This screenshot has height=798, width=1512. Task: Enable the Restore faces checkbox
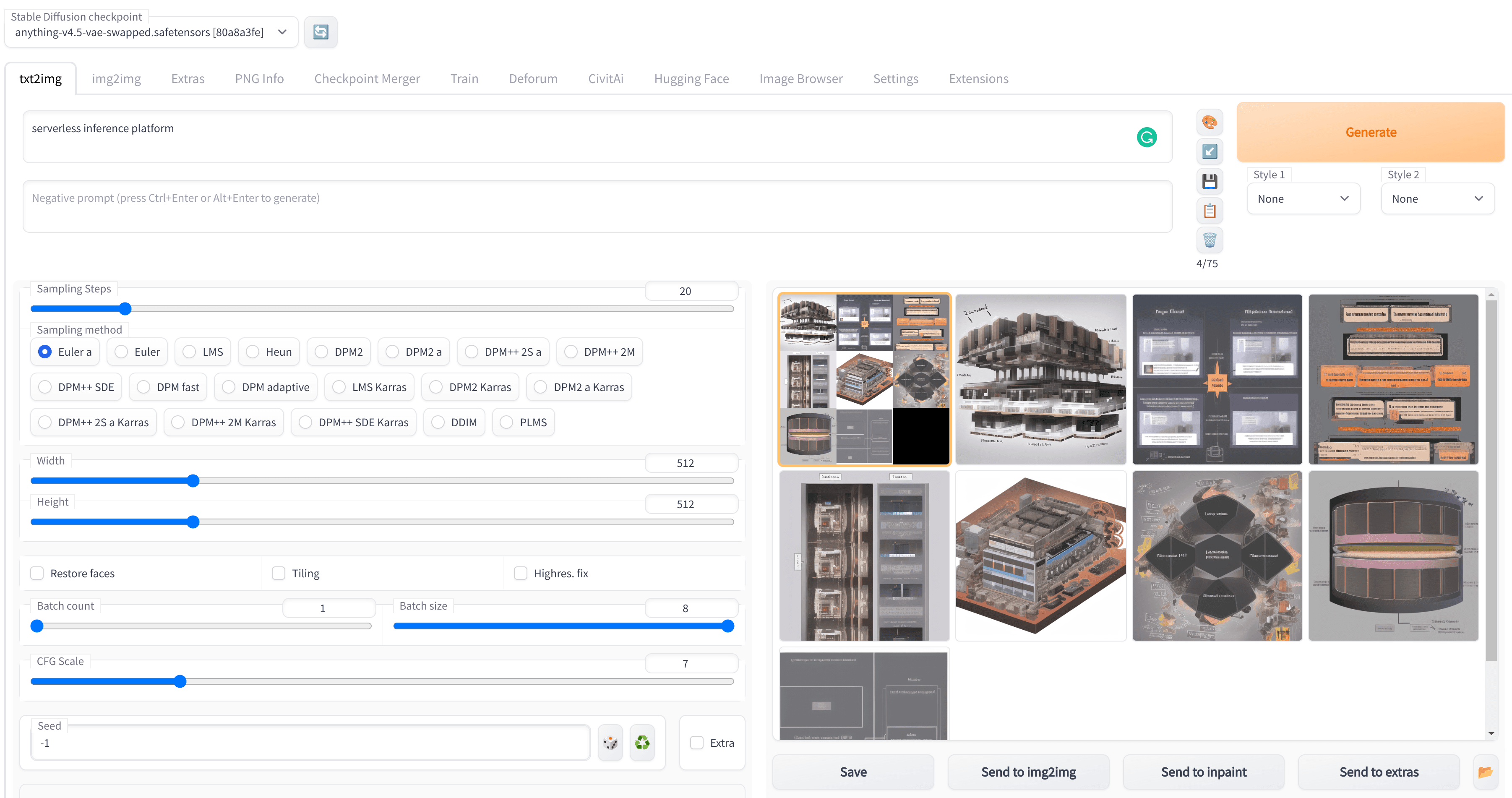tap(38, 573)
